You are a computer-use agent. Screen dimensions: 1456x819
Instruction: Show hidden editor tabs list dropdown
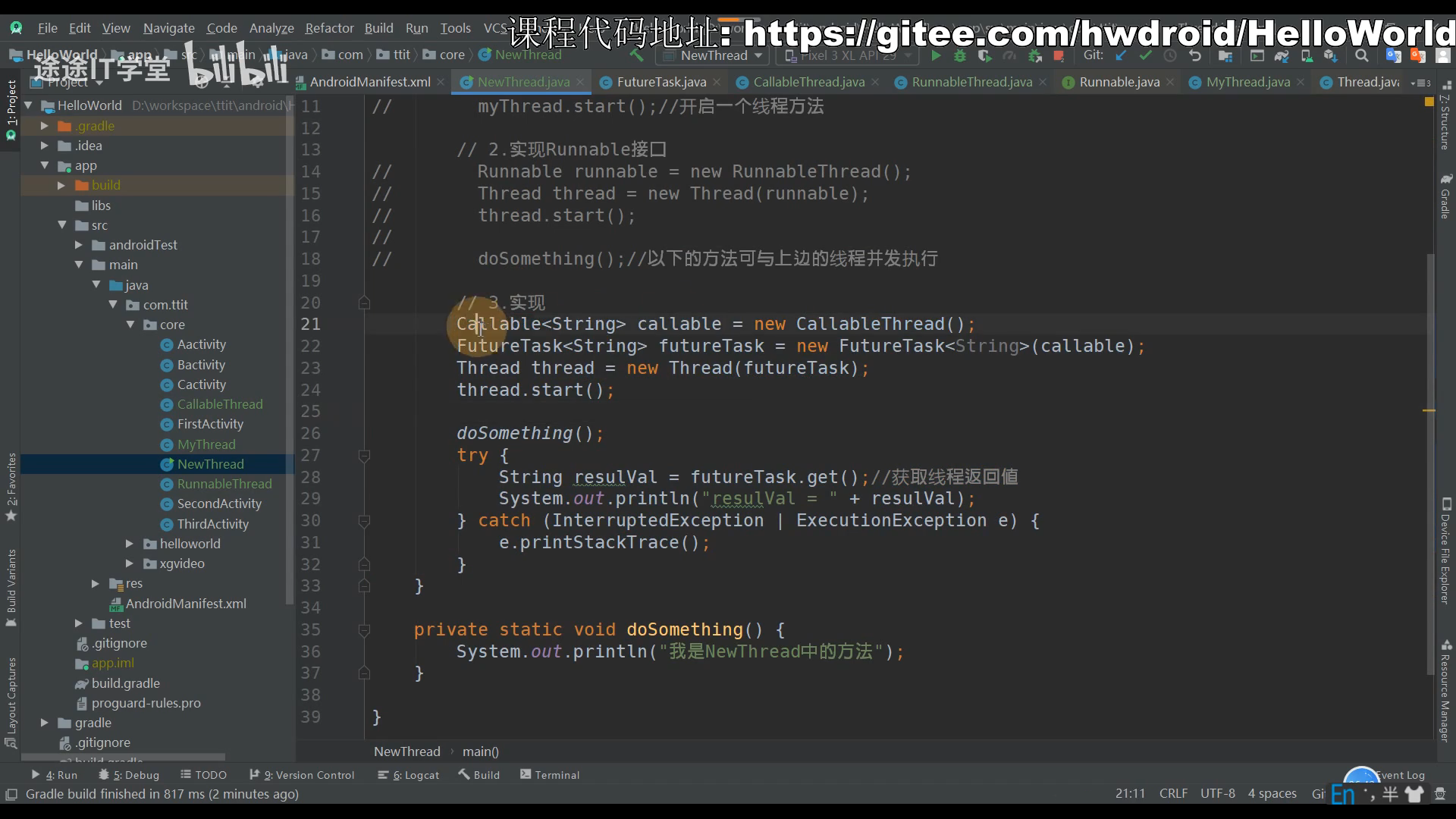pos(1420,83)
